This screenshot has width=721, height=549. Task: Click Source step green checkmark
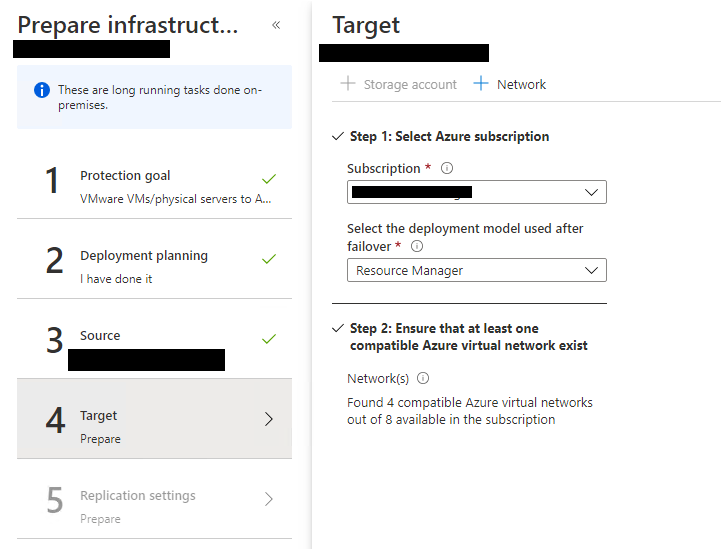click(269, 338)
